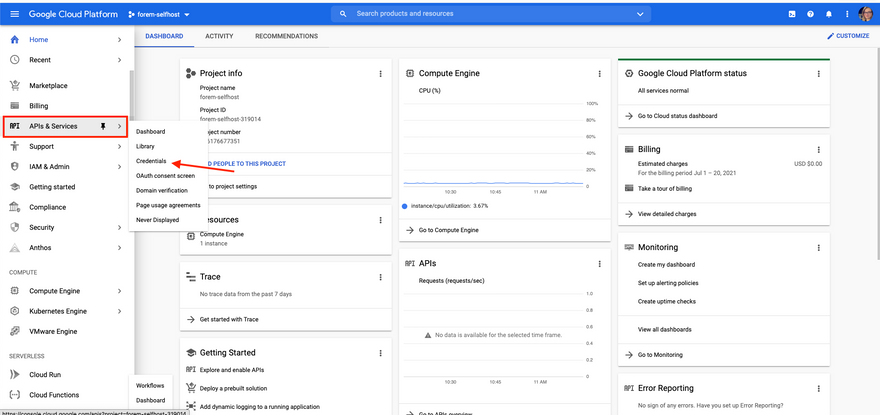This screenshot has height=415, width=880.
Task: Open the help question mark icon
Action: 810,14
